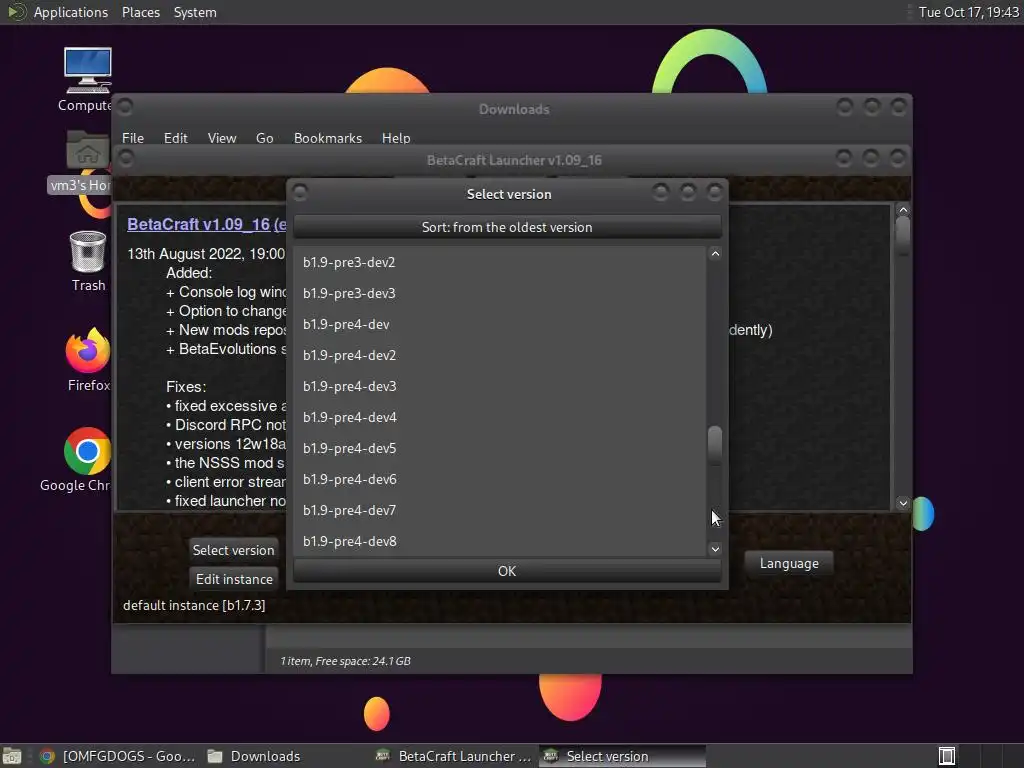1024x768 pixels.
Task: Click Select version button in launcher
Action: 233,550
